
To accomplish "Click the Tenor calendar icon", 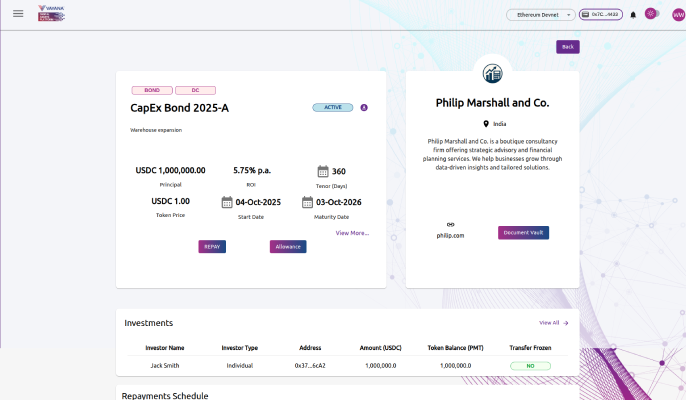I will click(323, 171).
